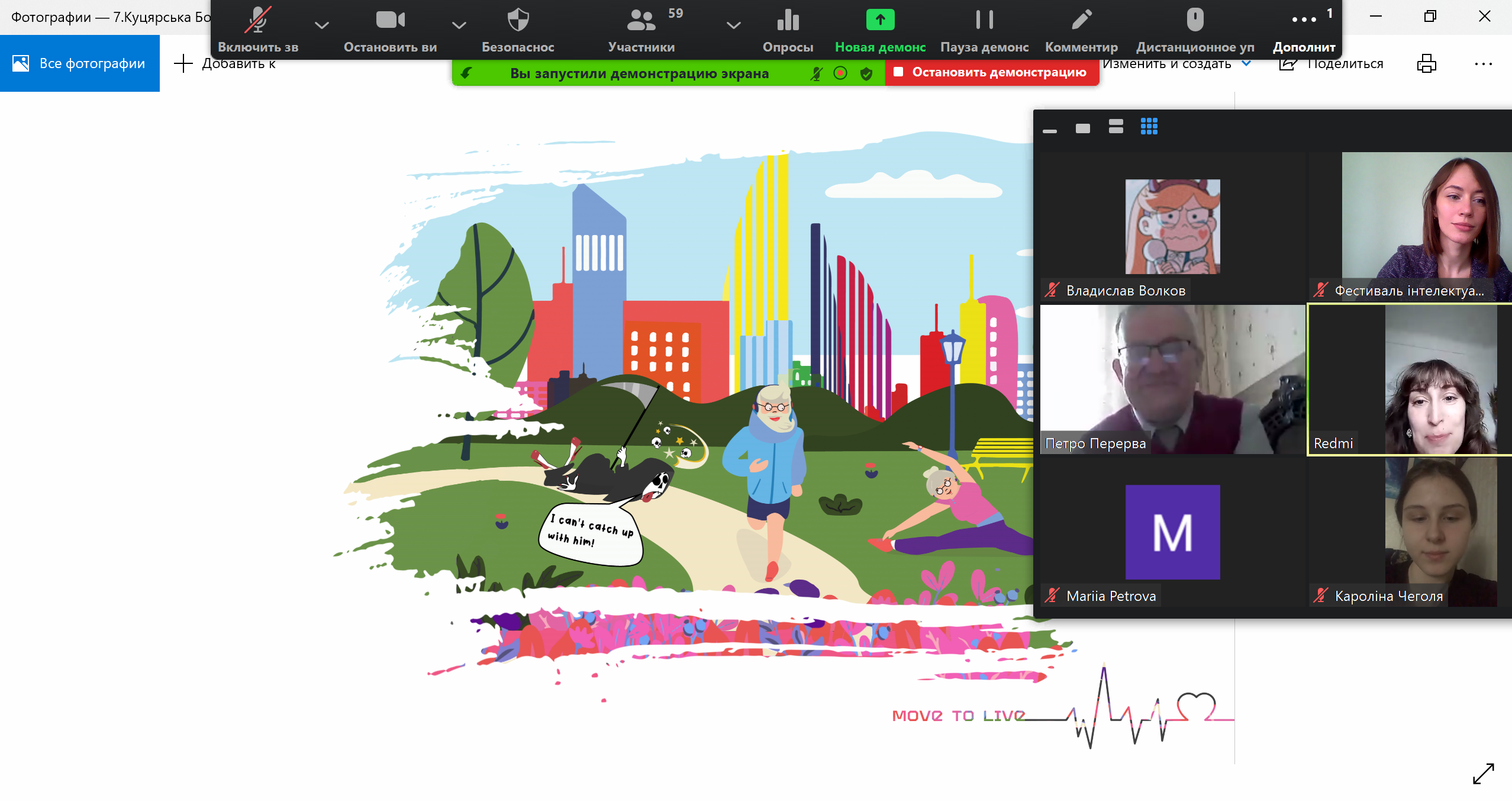Open Все фотографии in Photos app
Screen dimensions: 1512x801
click(80, 63)
